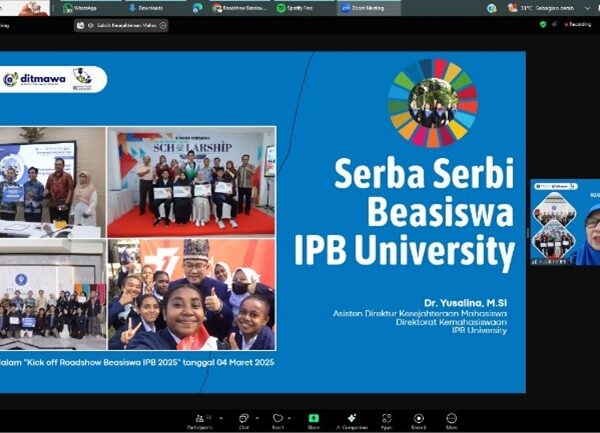The width and height of the screenshot is (600, 433).
Task: Expand the React options arrow
Action: (290, 418)
